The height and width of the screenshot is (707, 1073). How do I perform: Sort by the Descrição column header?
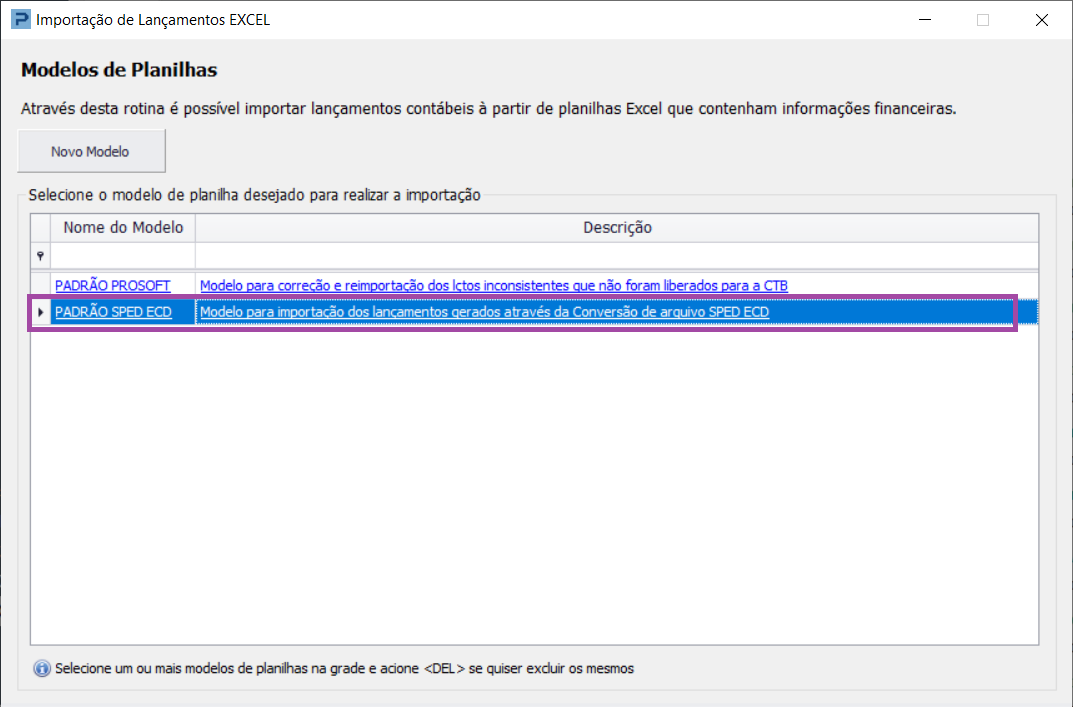click(617, 228)
